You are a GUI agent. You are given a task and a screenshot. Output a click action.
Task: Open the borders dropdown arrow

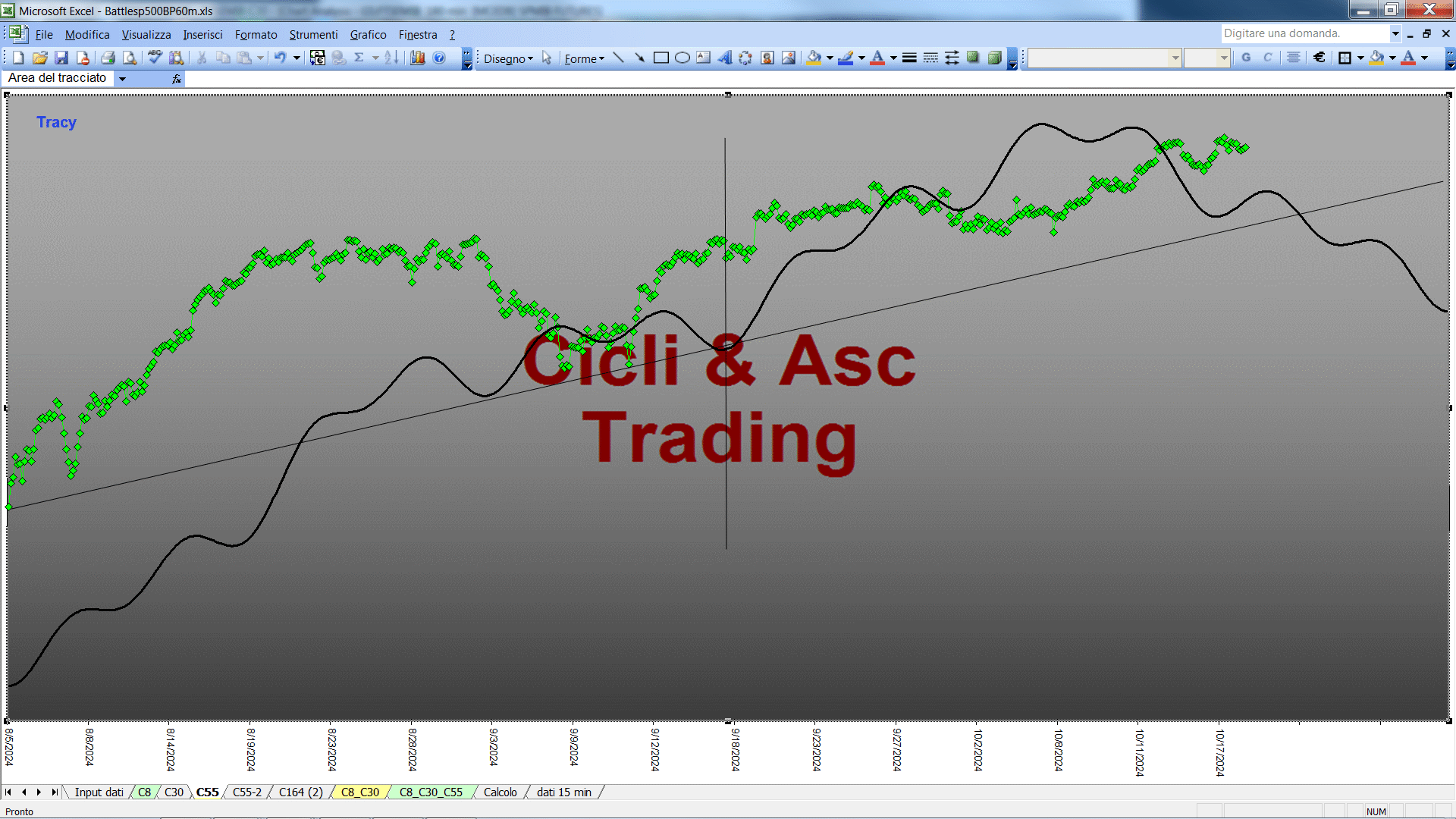tap(1360, 58)
